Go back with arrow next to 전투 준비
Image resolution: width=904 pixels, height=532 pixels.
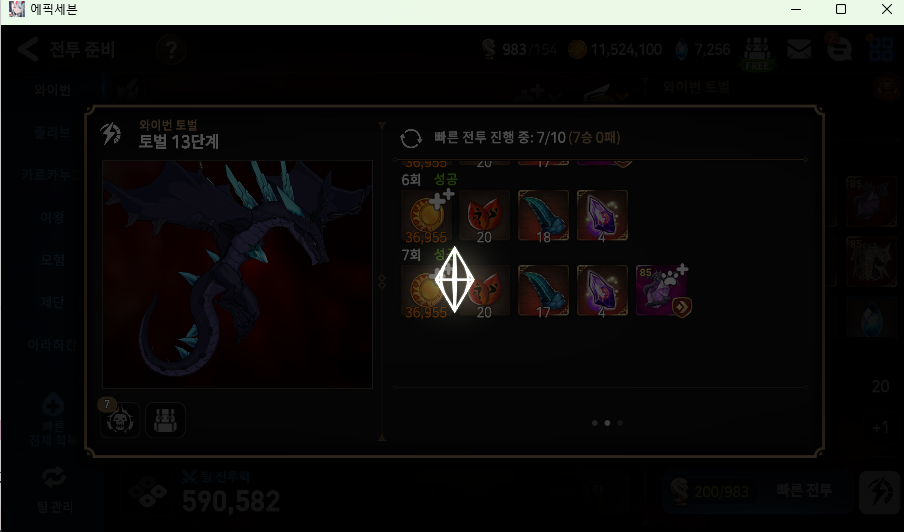pos(28,50)
